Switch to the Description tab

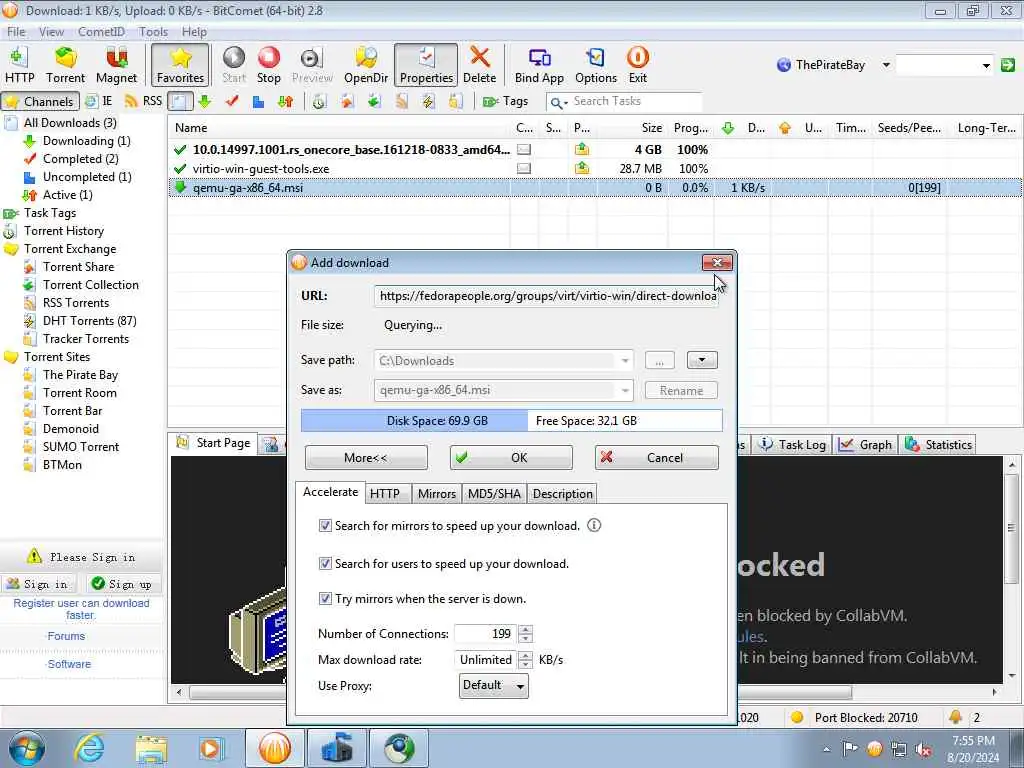pos(562,494)
